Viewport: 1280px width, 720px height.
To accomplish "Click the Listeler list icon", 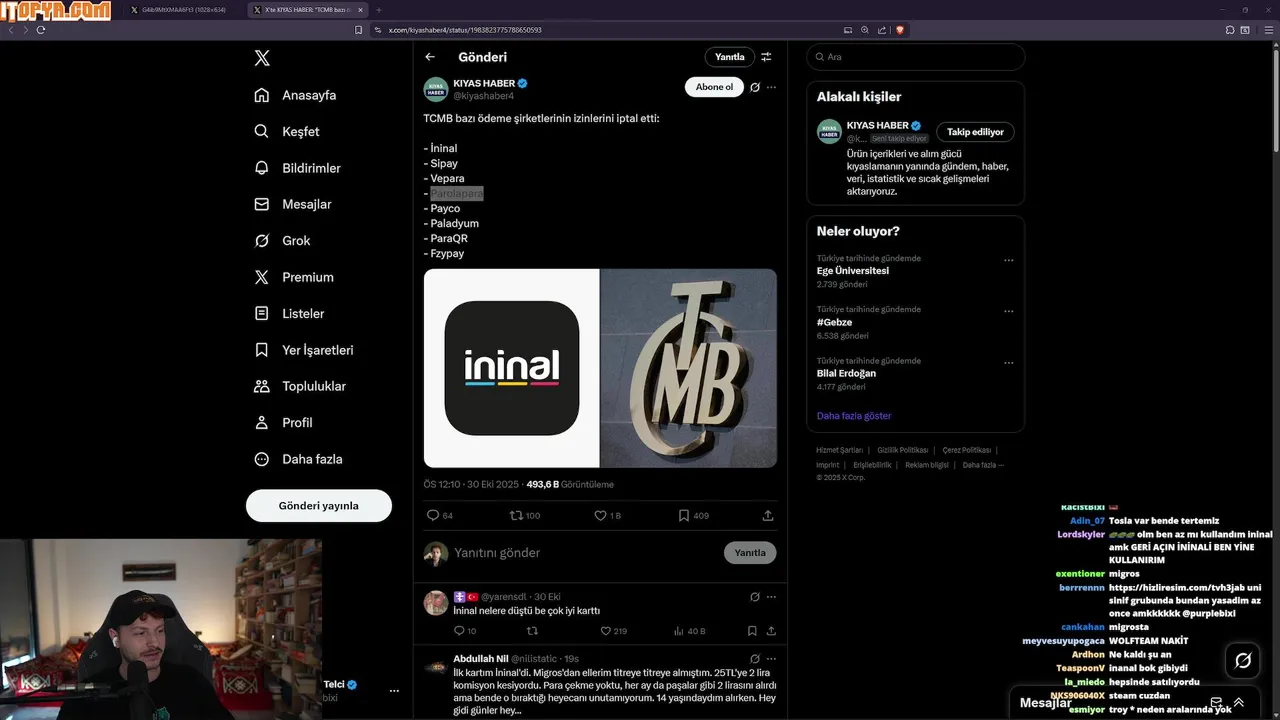I will (x=262, y=313).
